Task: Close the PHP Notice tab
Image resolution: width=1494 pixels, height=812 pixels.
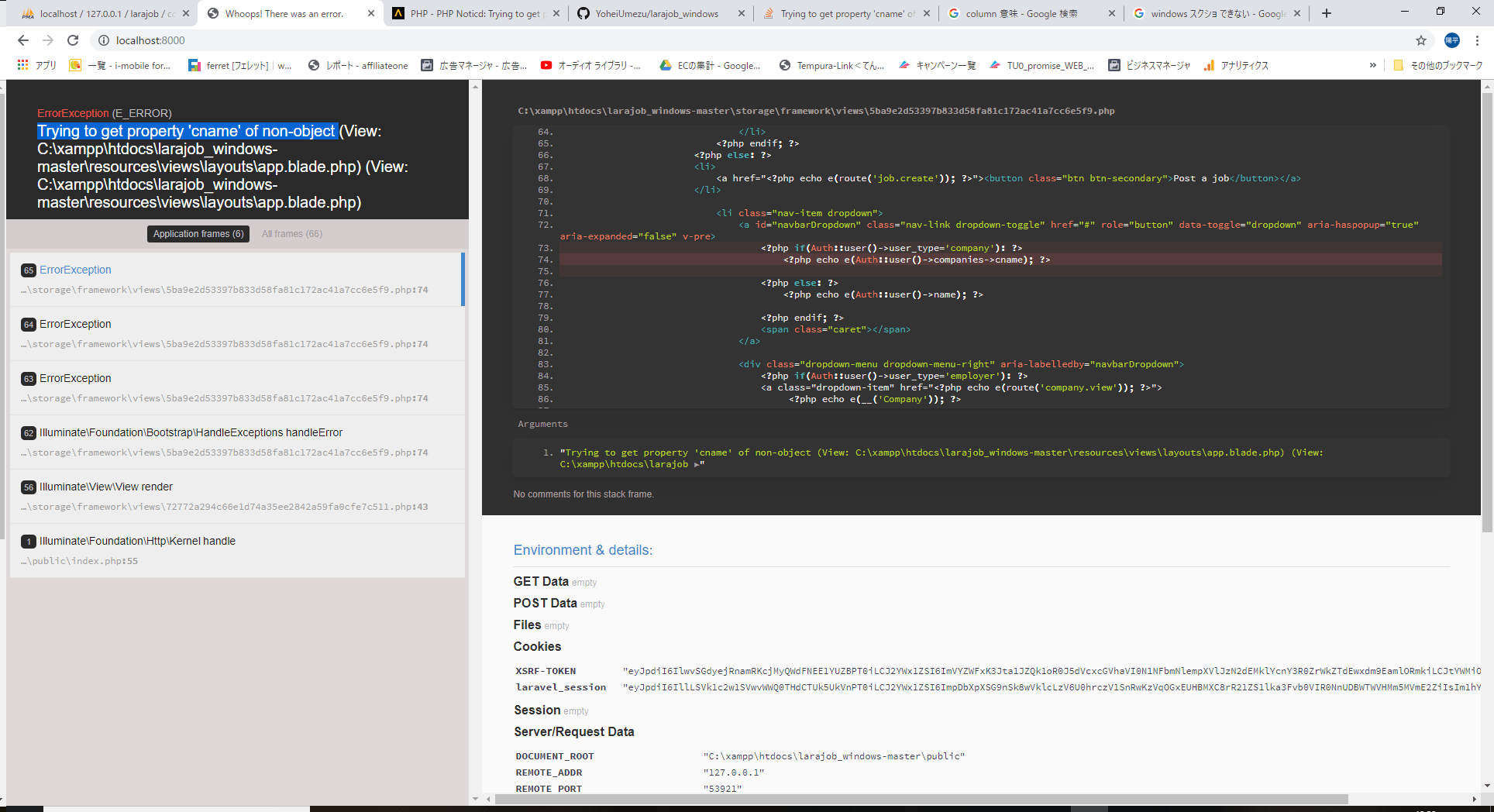Action: coord(556,13)
